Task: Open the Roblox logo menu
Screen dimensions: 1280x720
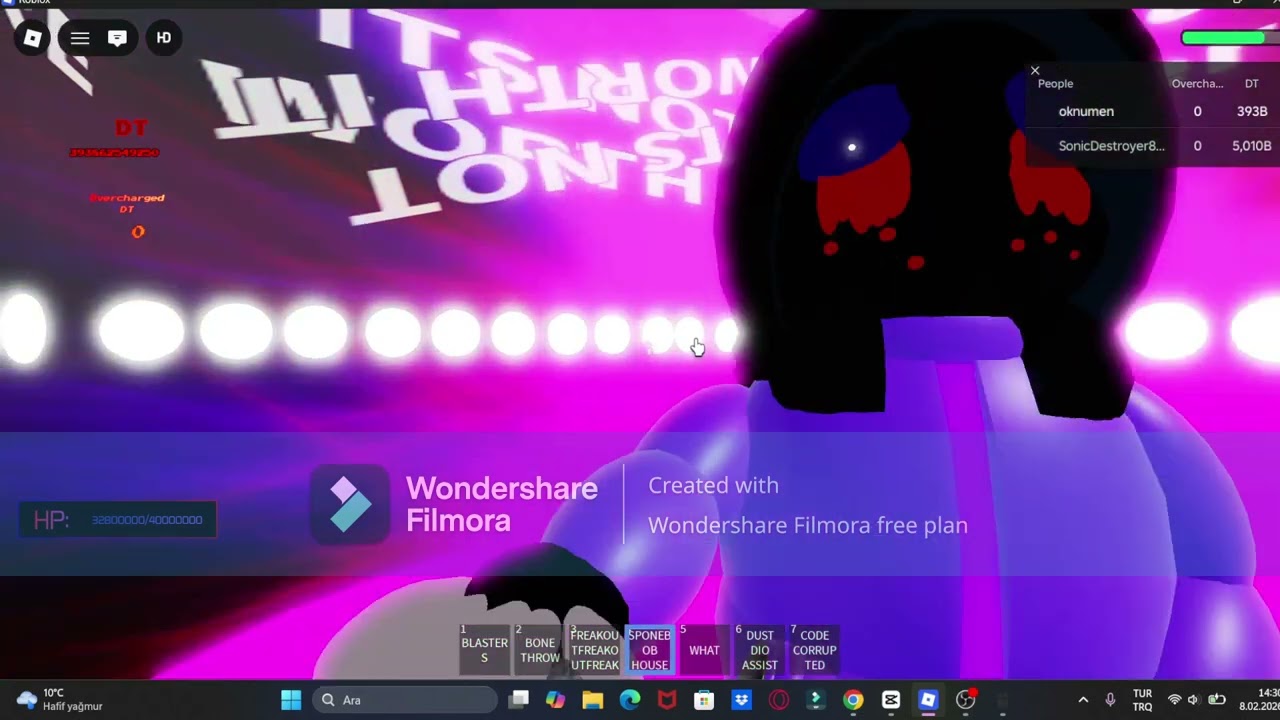Action: pyautogui.click(x=32, y=38)
